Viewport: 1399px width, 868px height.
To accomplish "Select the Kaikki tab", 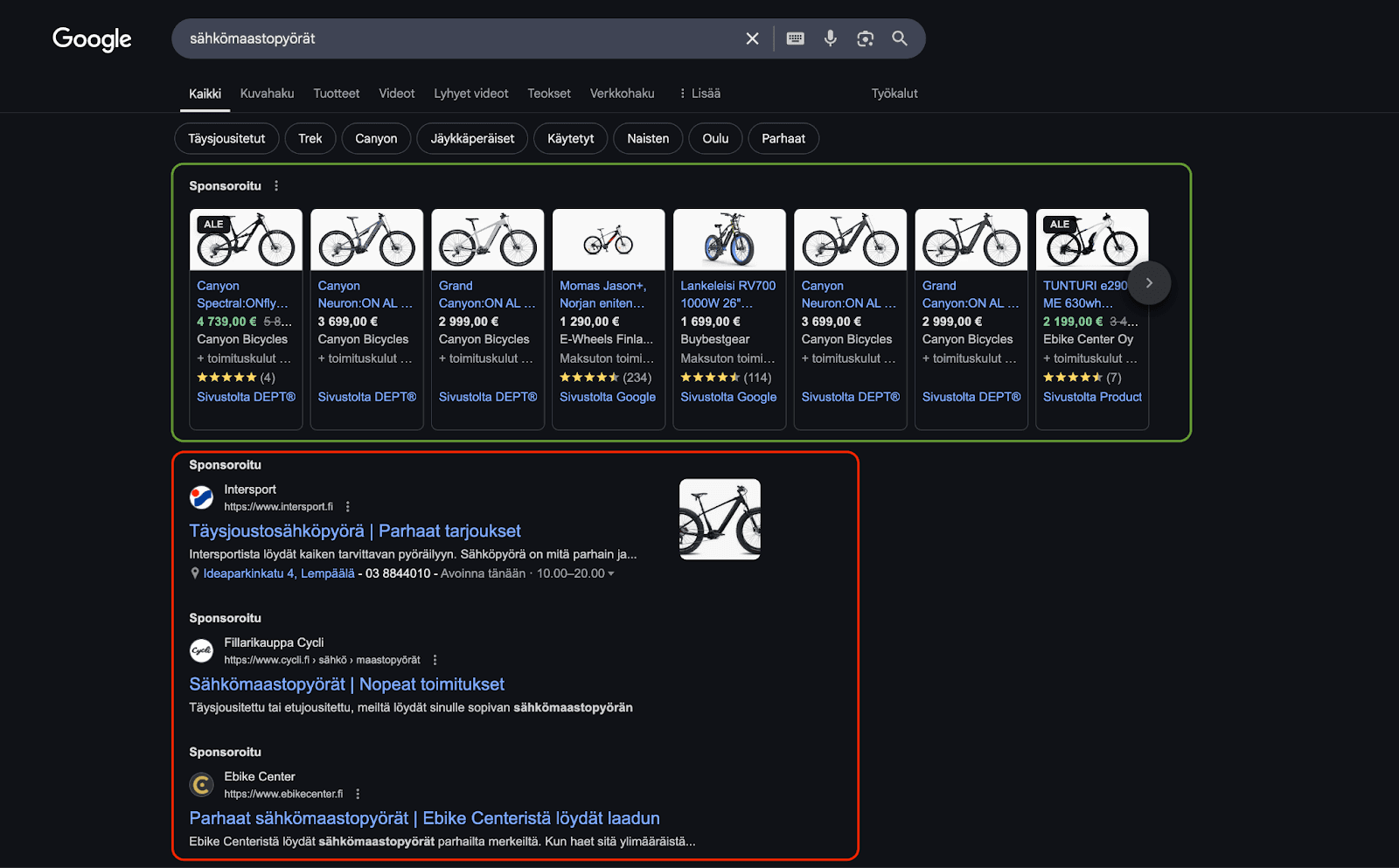I will pyautogui.click(x=205, y=94).
